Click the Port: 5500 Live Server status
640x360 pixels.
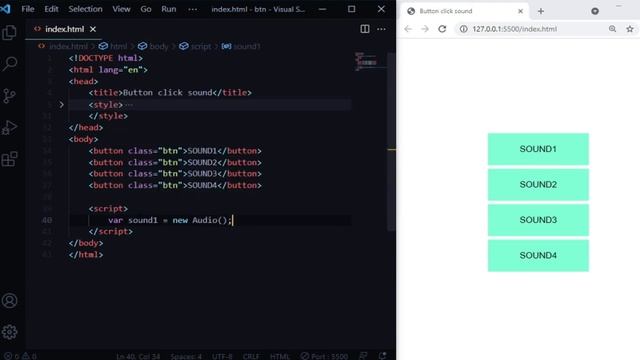[324, 356]
